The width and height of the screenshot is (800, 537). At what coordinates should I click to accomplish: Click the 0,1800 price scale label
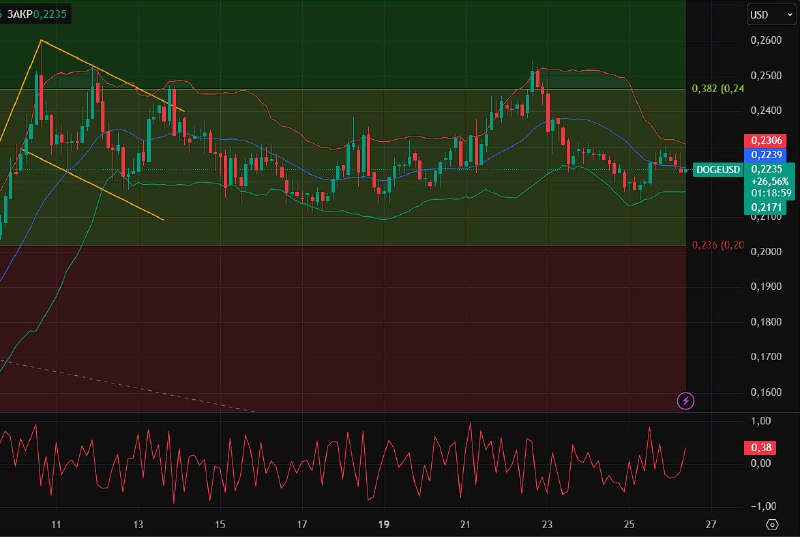pos(766,322)
